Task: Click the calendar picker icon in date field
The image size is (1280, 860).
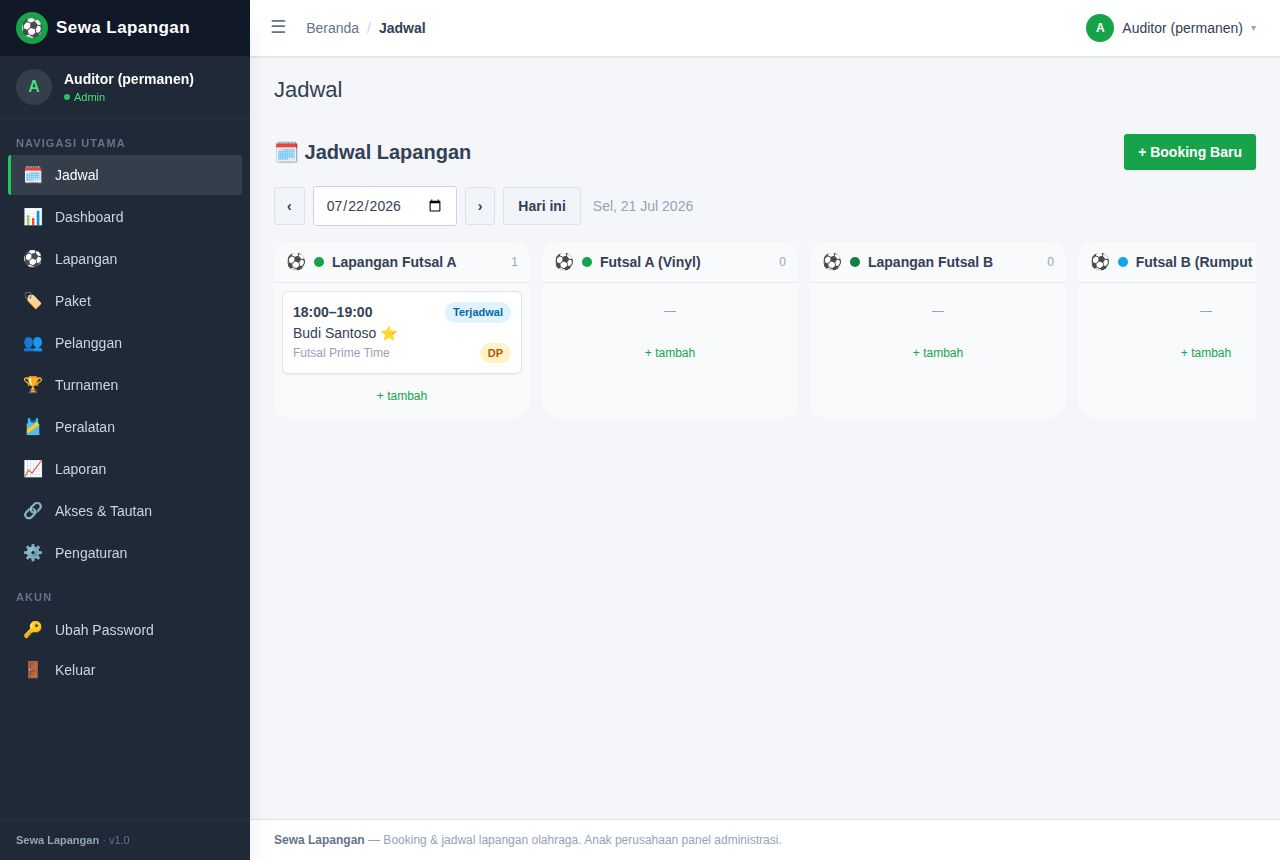Action: click(435, 206)
